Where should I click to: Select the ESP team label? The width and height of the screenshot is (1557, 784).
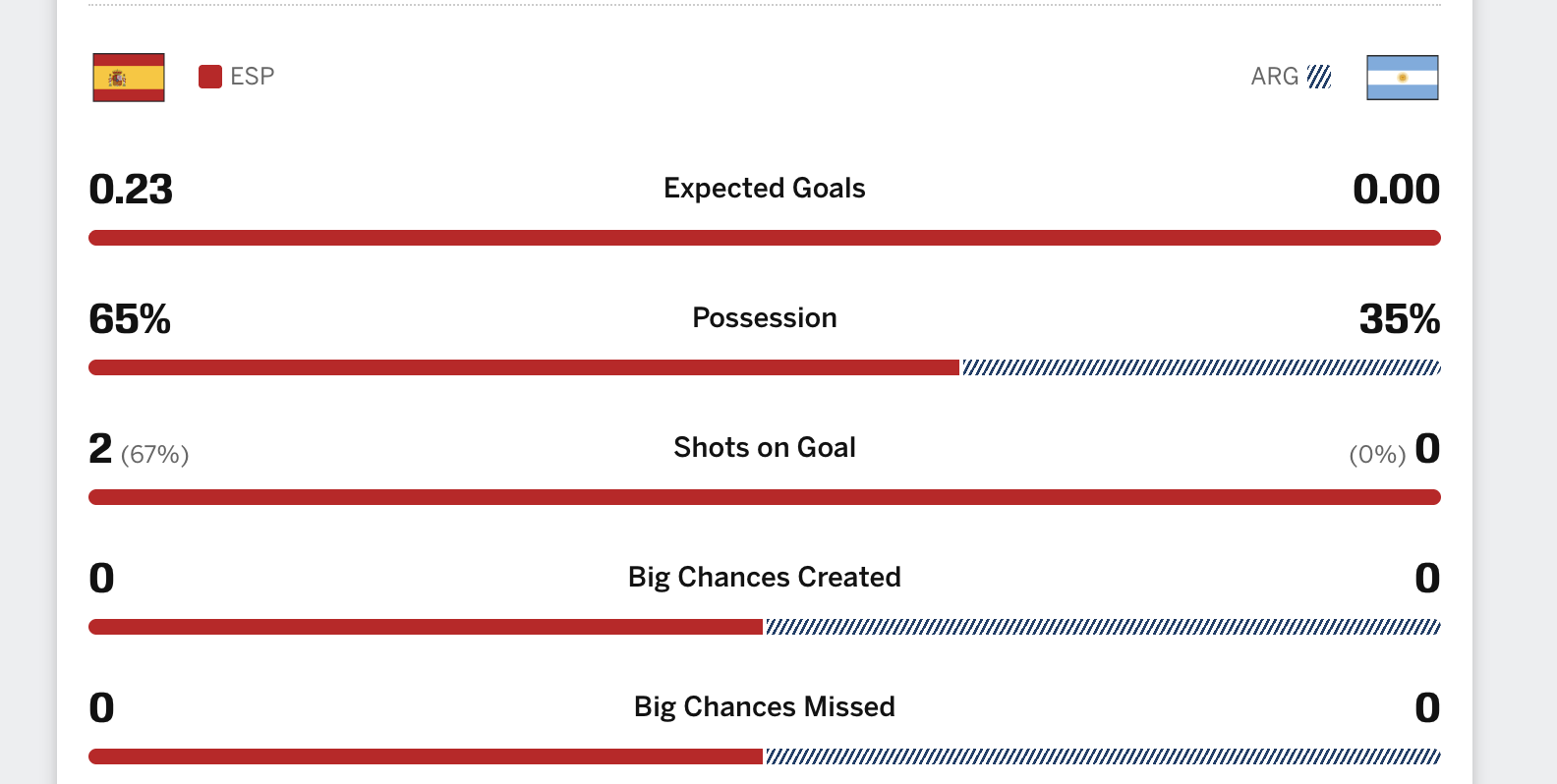[253, 77]
